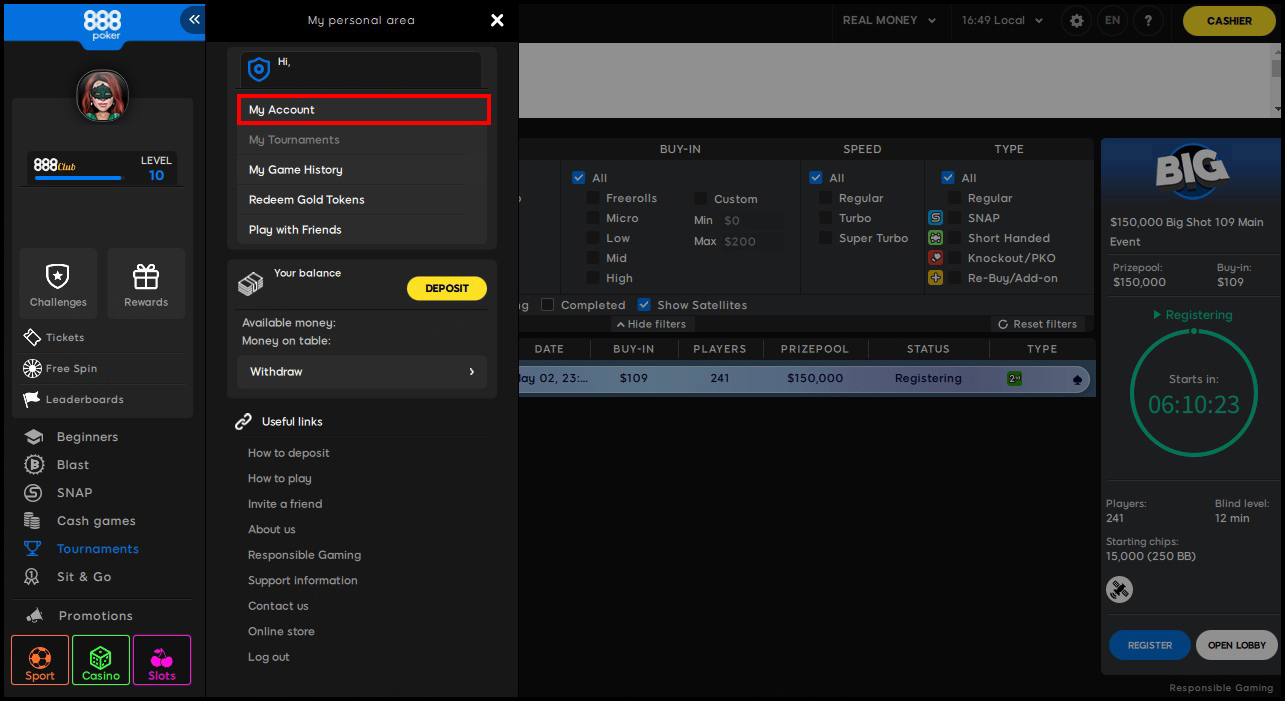Enable Micro buy-in filter

[x=593, y=218]
